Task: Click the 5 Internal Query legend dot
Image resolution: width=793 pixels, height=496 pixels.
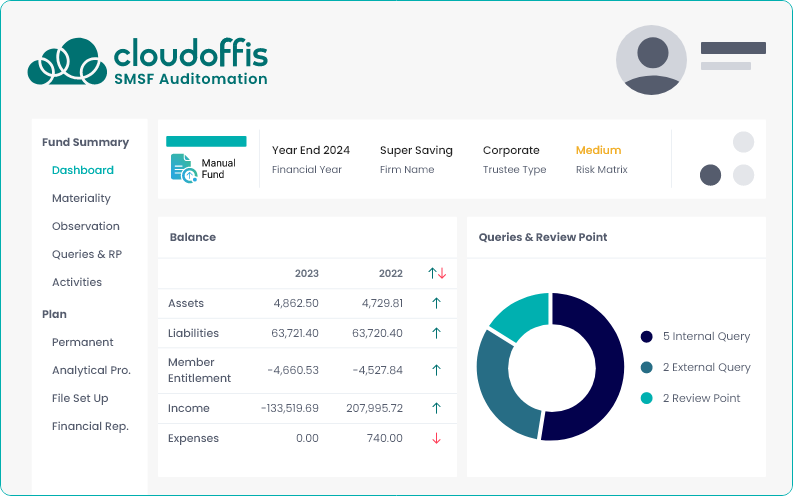Action: (x=647, y=337)
